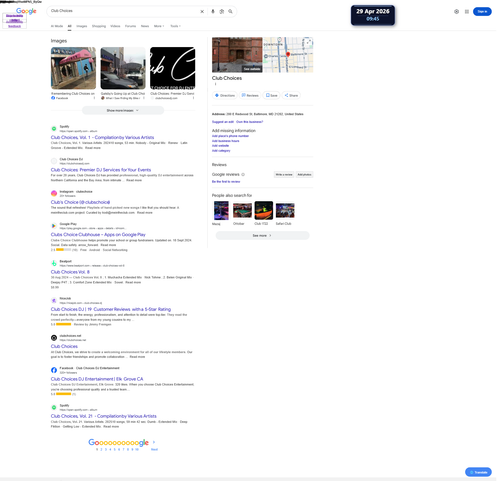Switch to News tab

pos(145,26)
